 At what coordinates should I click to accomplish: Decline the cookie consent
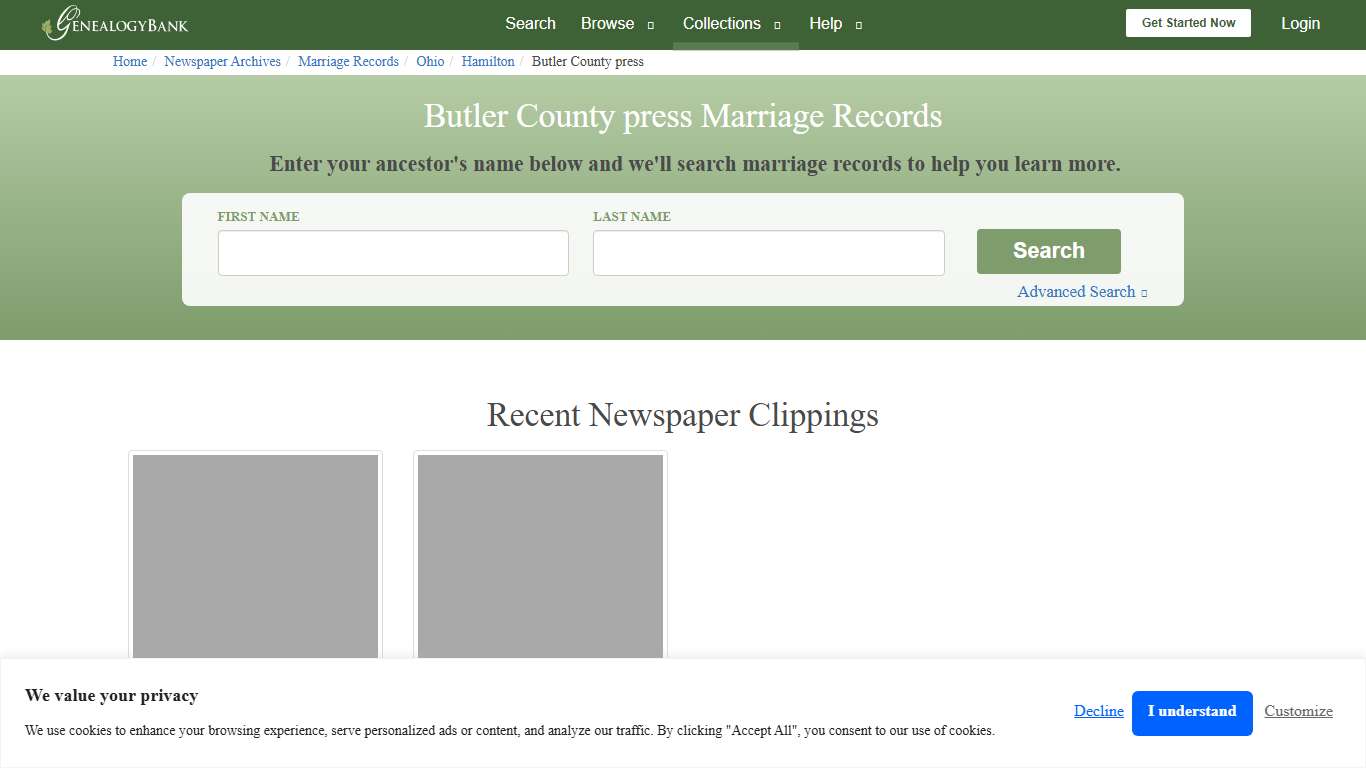click(1098, 711)
